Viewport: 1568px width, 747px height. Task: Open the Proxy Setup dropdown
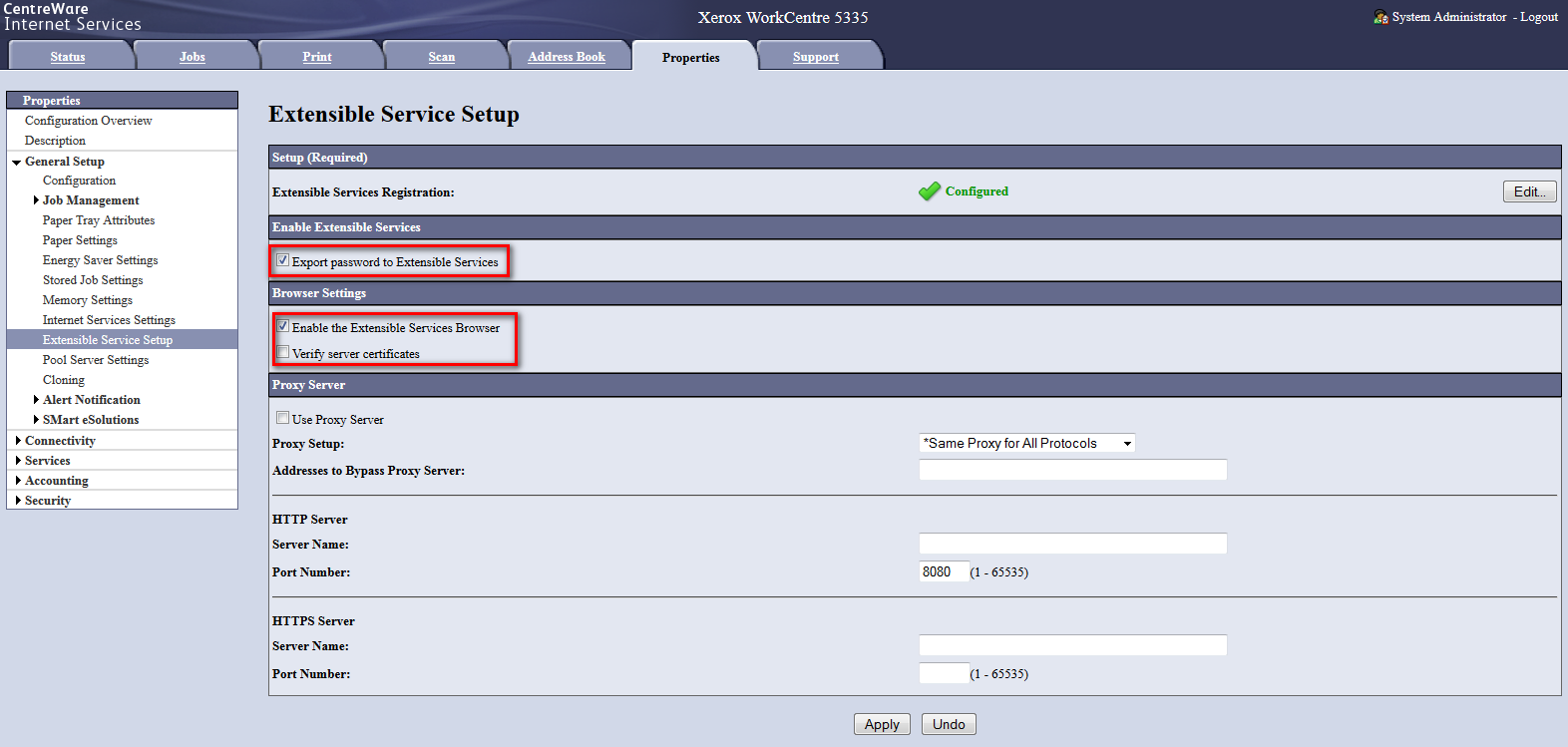pyautogui.click(x=1026, y=444)
